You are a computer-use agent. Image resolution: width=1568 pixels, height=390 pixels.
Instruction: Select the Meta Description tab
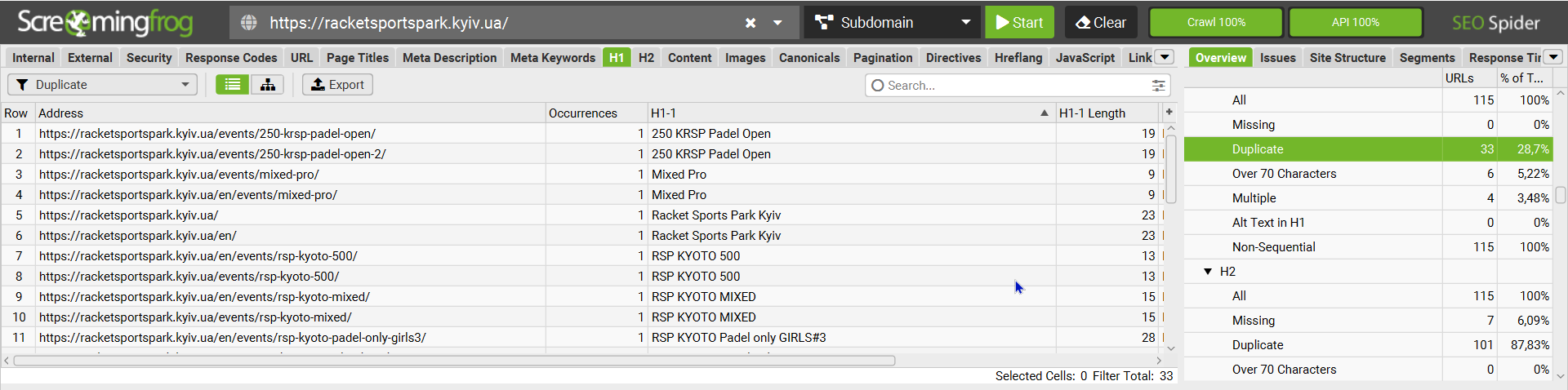(449, 57)
